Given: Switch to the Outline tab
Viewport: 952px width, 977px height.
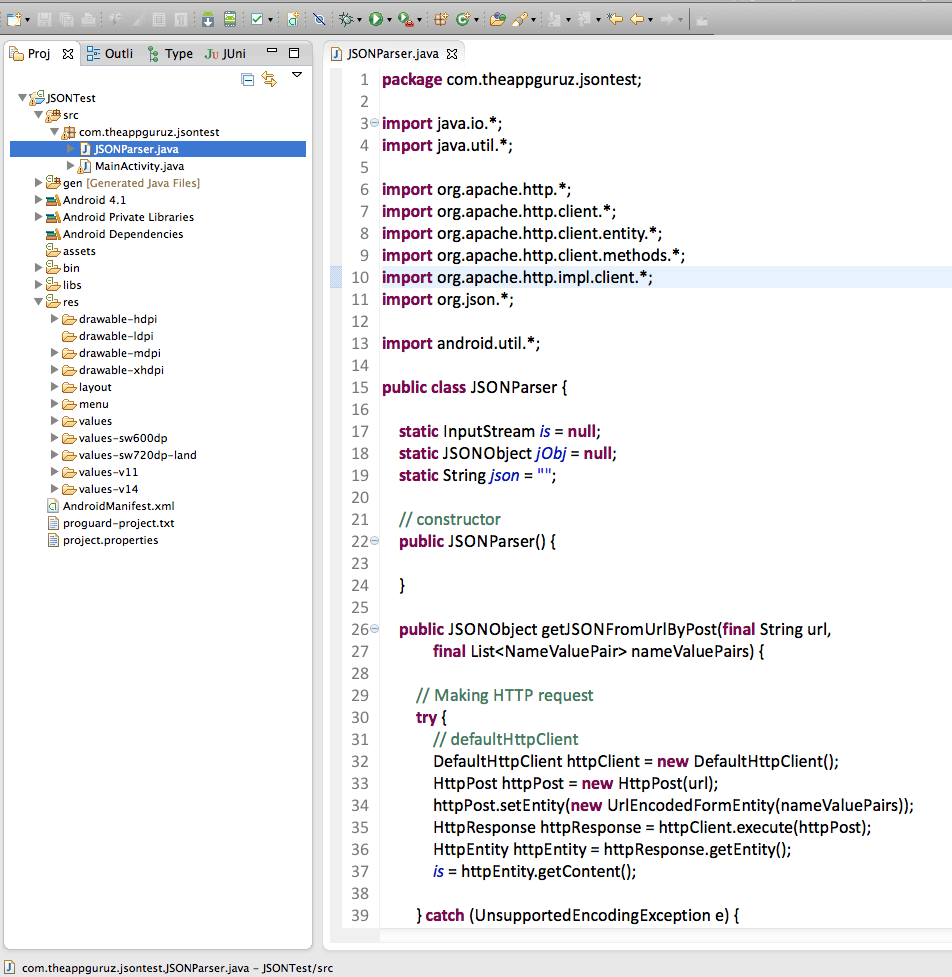Looking at the screenshot, I should [108, 53].
